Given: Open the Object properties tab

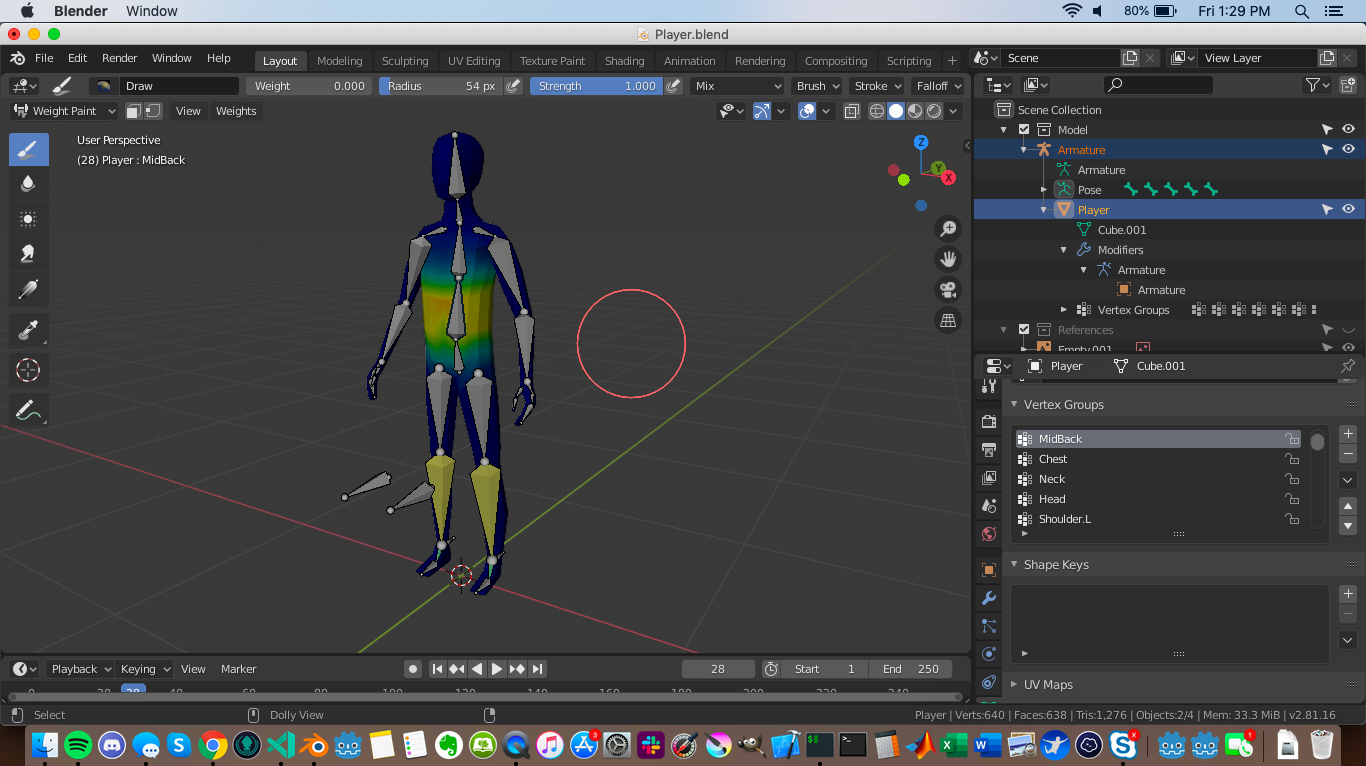Looking at the screenshot, I should [x=989, y=570].
